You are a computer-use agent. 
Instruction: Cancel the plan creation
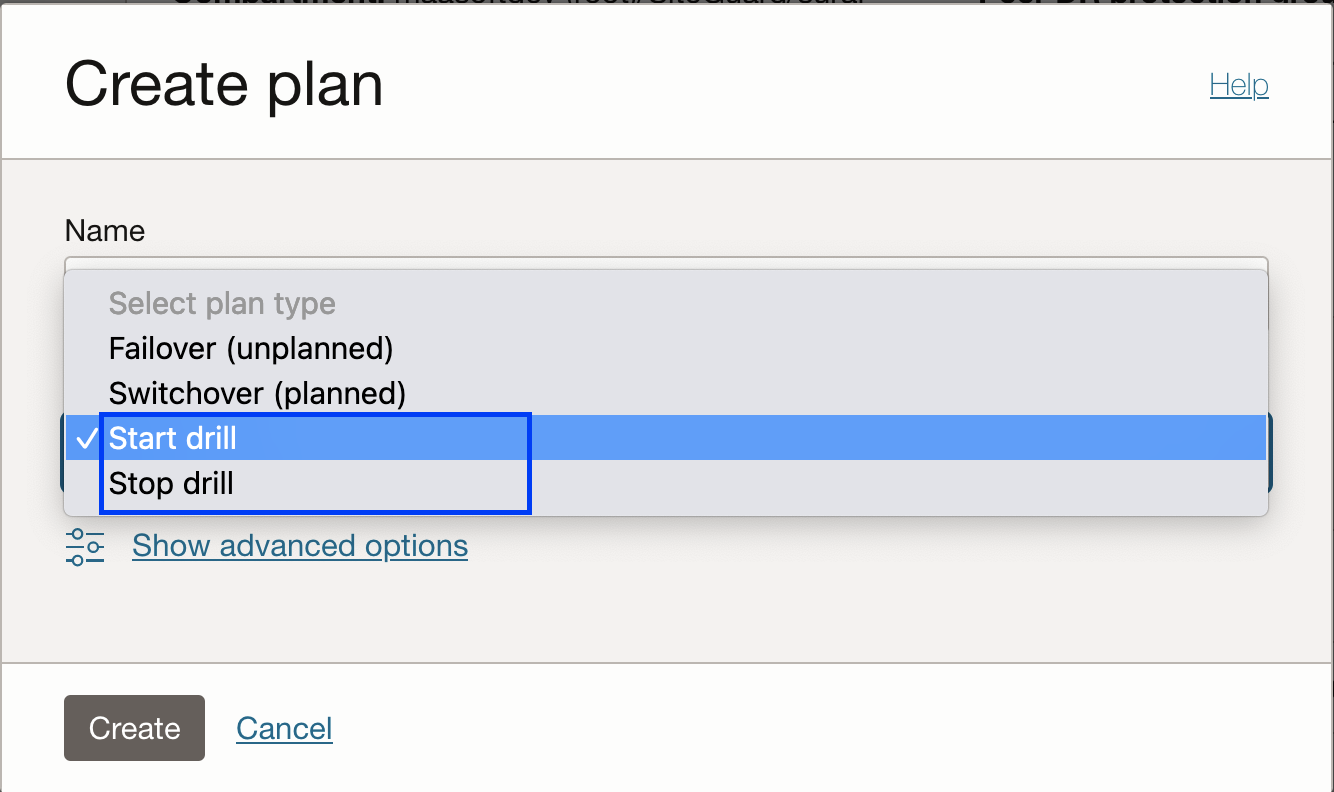pos(284,728)
